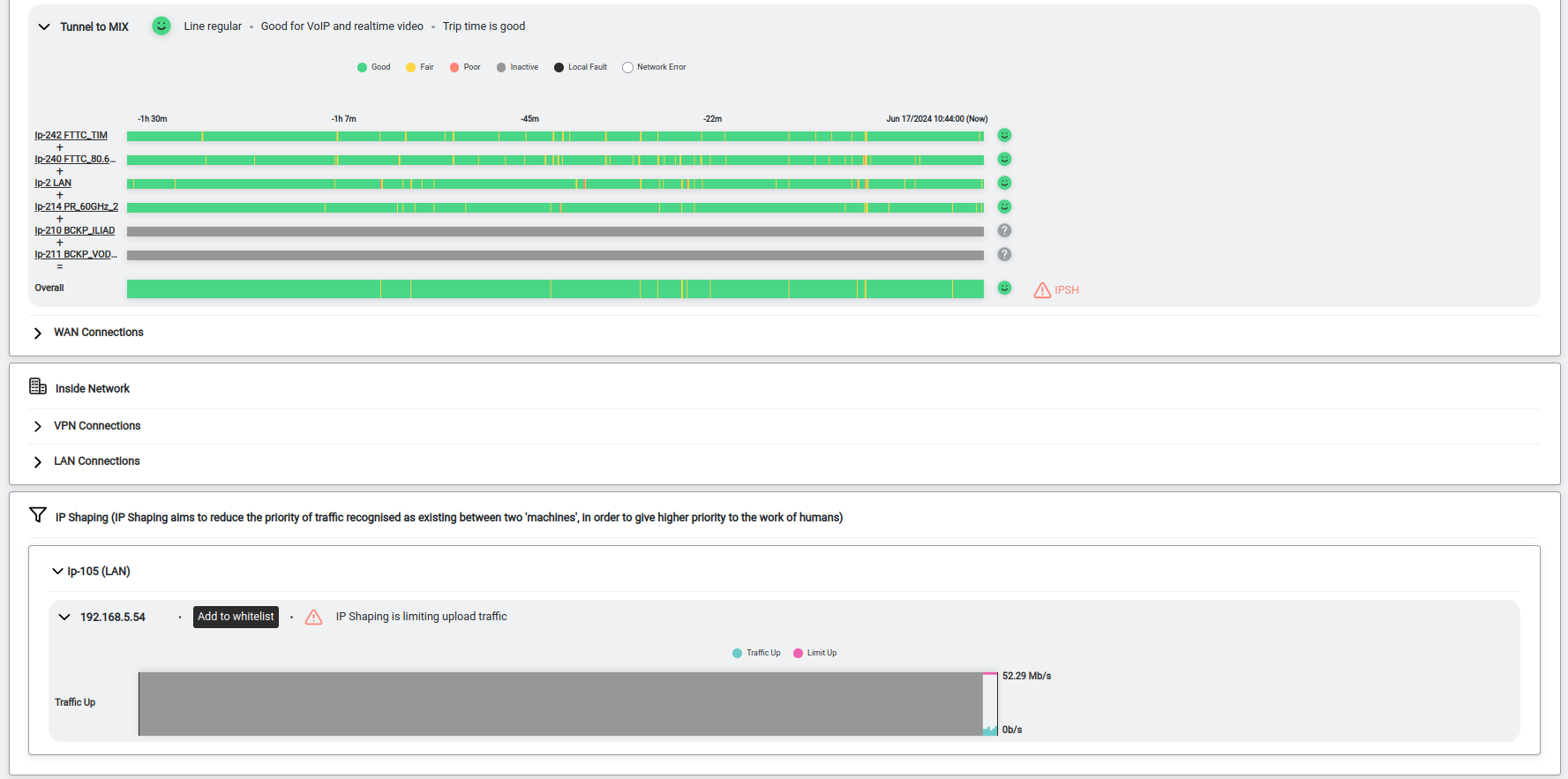Click the -1h 30m time label
This screenshot has width=1568, height=779.
(x=153, y=118)
